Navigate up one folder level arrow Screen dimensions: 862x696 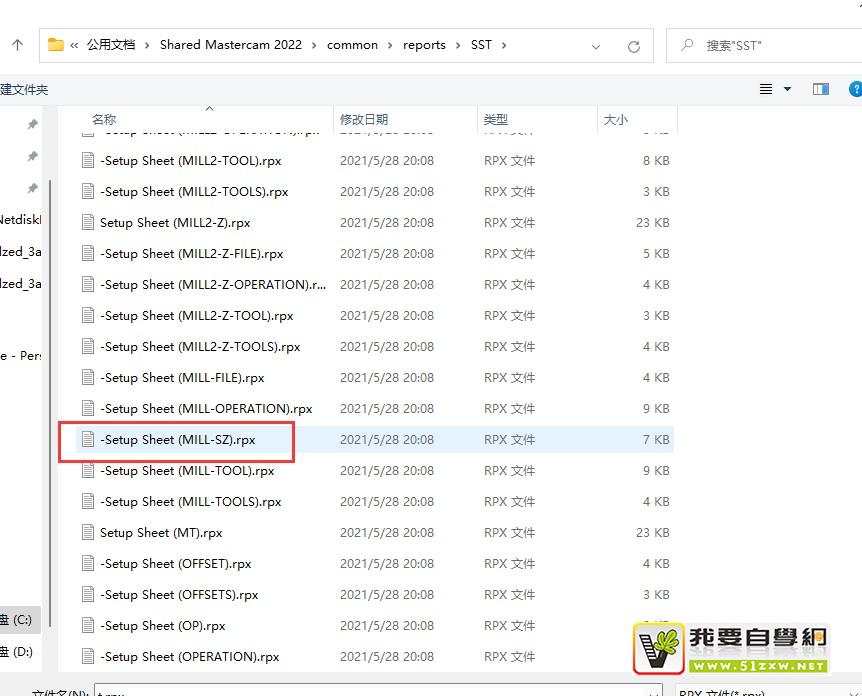click(17, 45)
